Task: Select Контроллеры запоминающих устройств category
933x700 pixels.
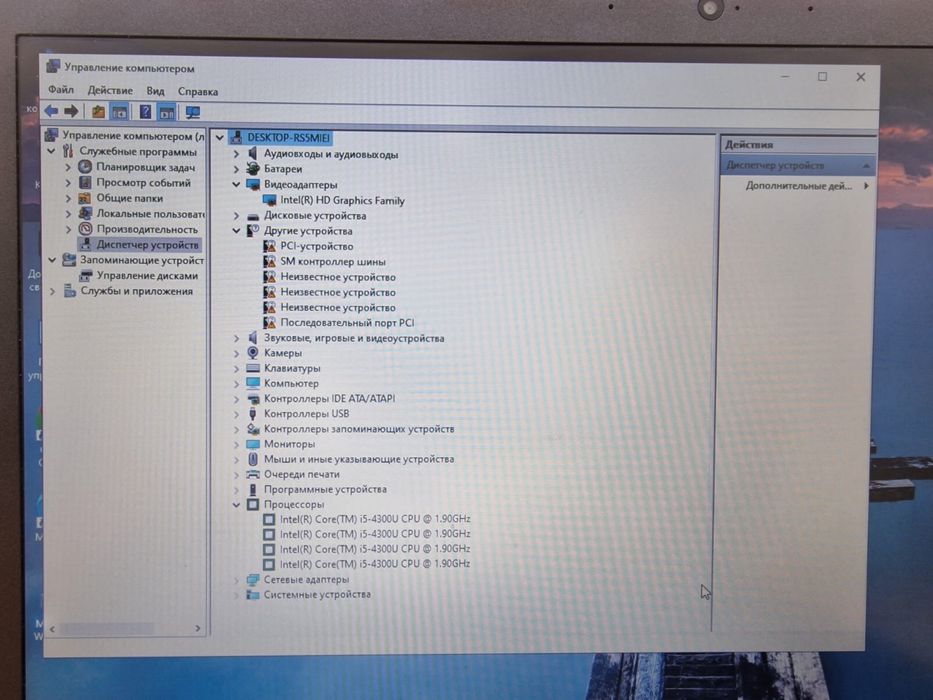Action: (x=359, y=429)
